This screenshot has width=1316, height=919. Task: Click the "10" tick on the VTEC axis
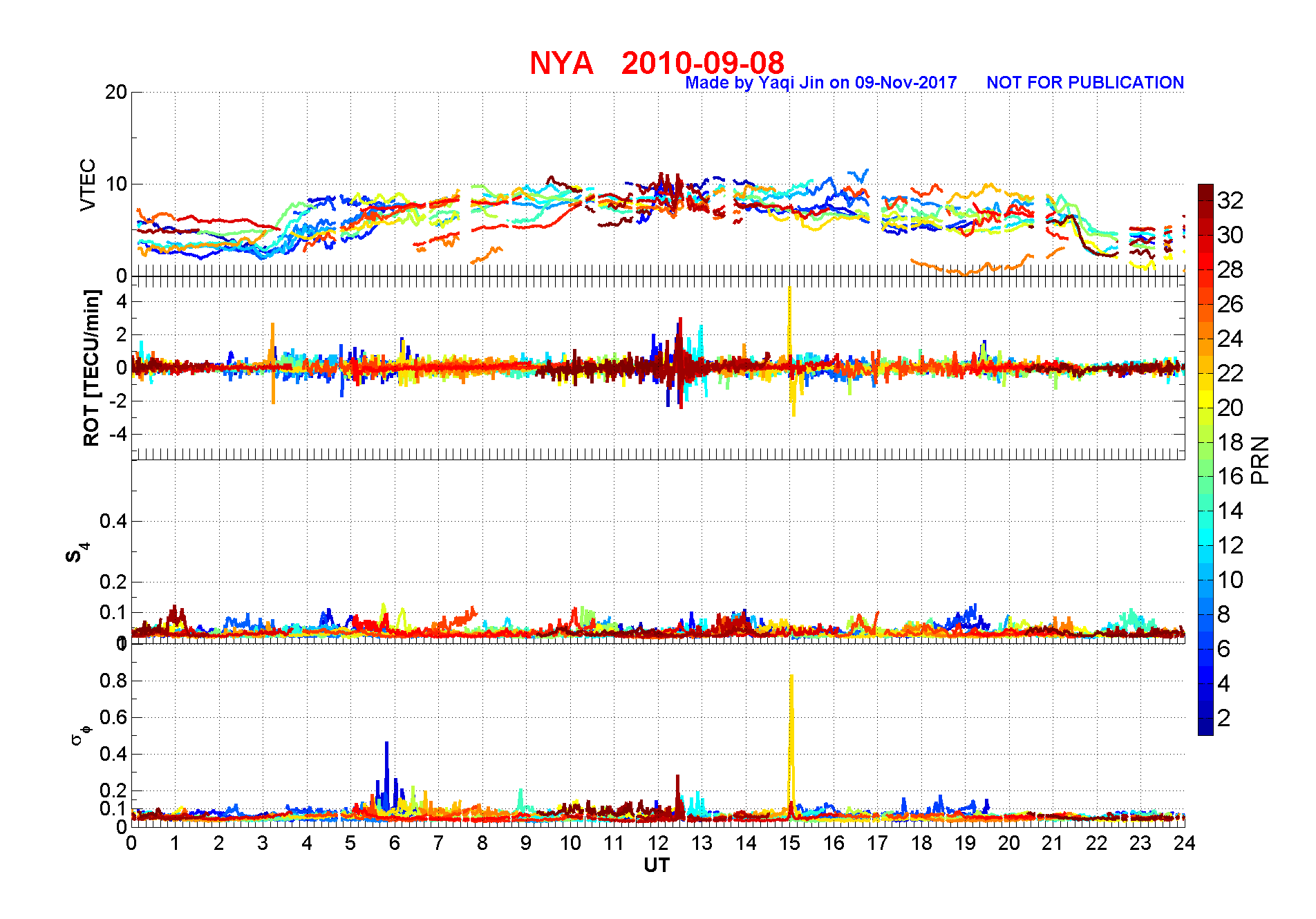pyautogui.click(x=116, y=184)
